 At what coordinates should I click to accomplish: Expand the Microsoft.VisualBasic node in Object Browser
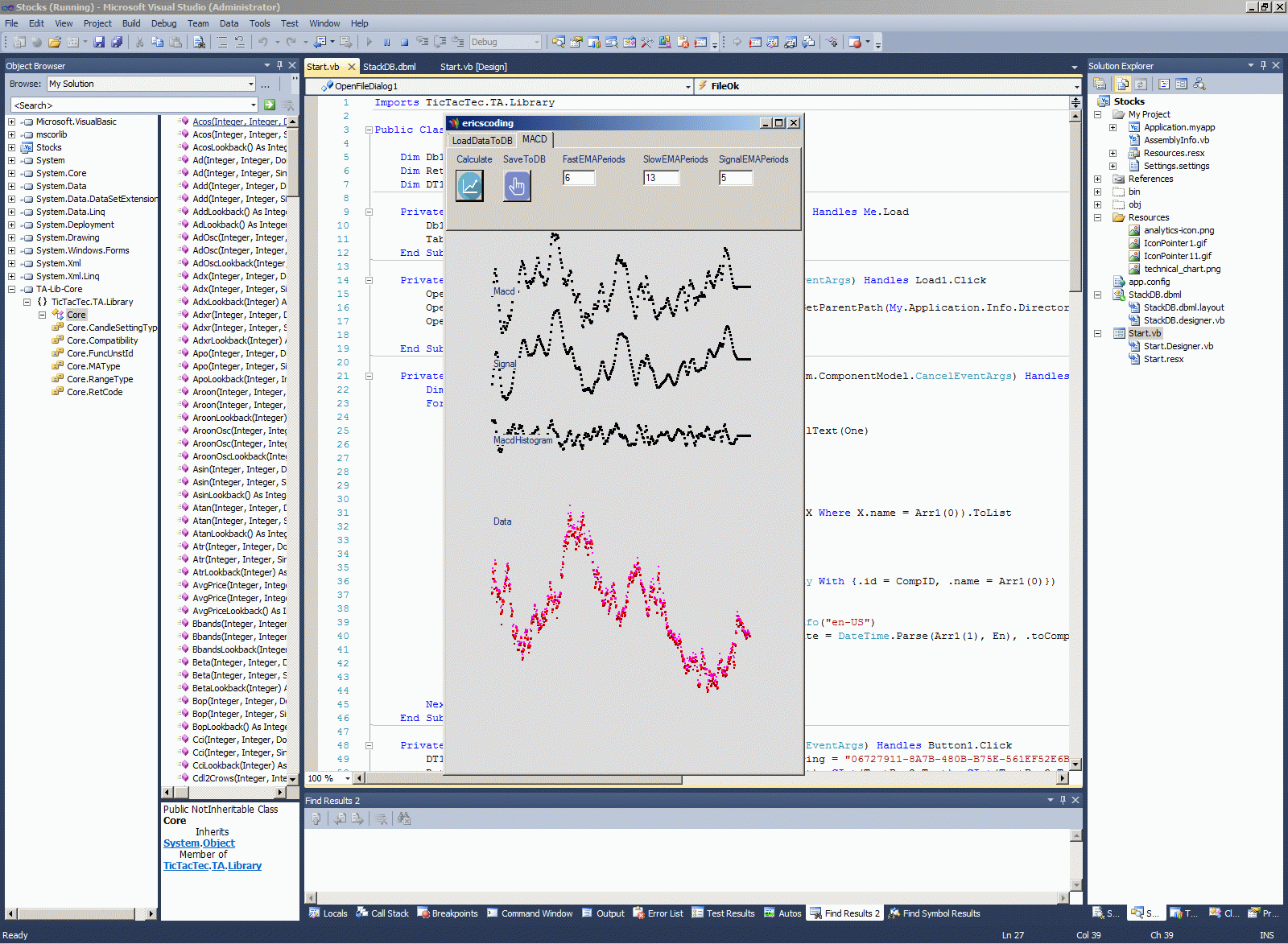[x=11, y=122]
